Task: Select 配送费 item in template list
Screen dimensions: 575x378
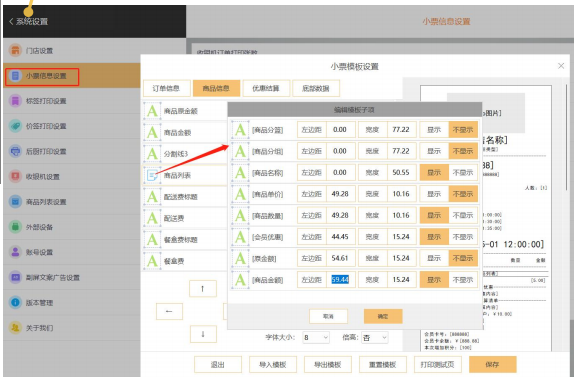Action: (x=185, y=218)
